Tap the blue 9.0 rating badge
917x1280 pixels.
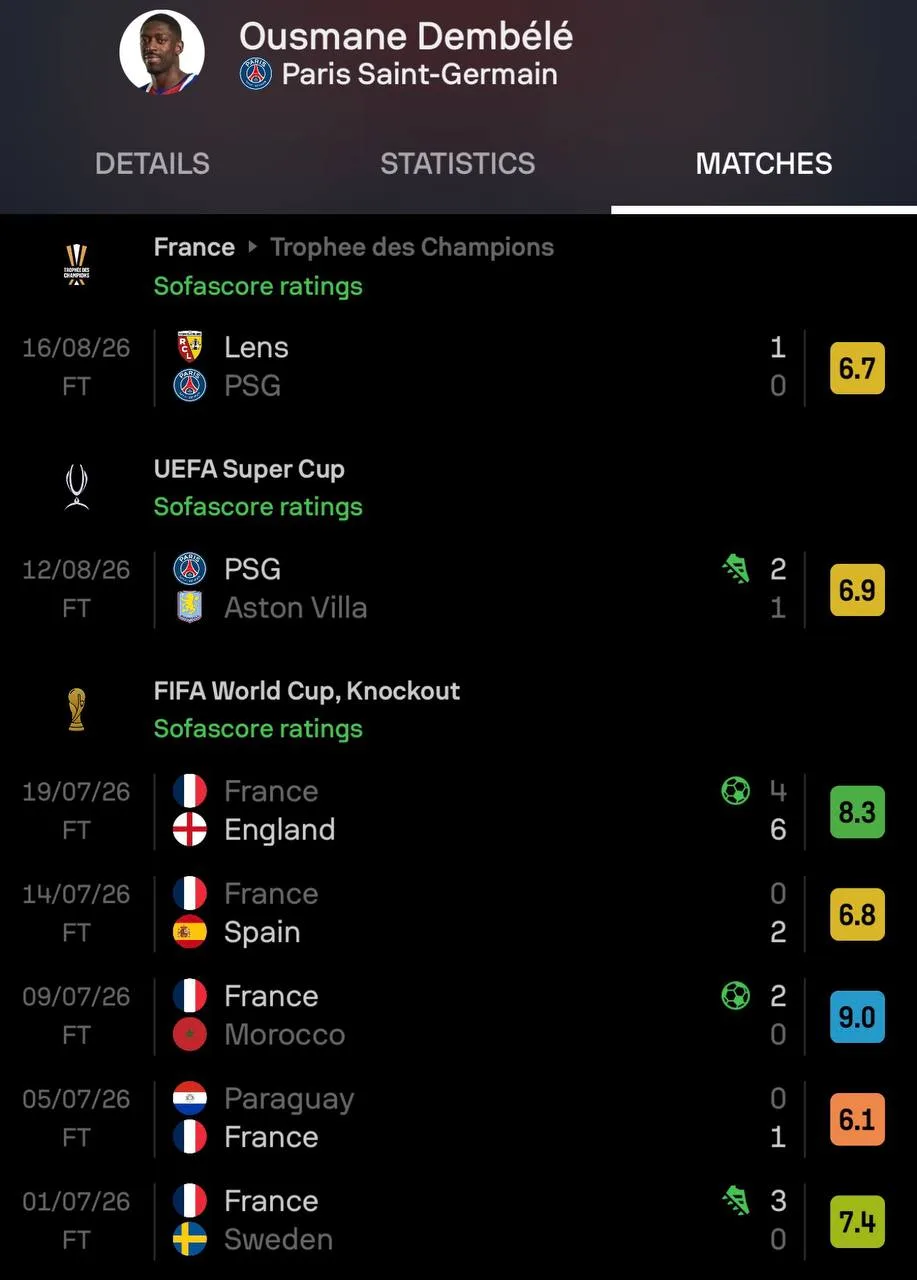pos(857,1017)
